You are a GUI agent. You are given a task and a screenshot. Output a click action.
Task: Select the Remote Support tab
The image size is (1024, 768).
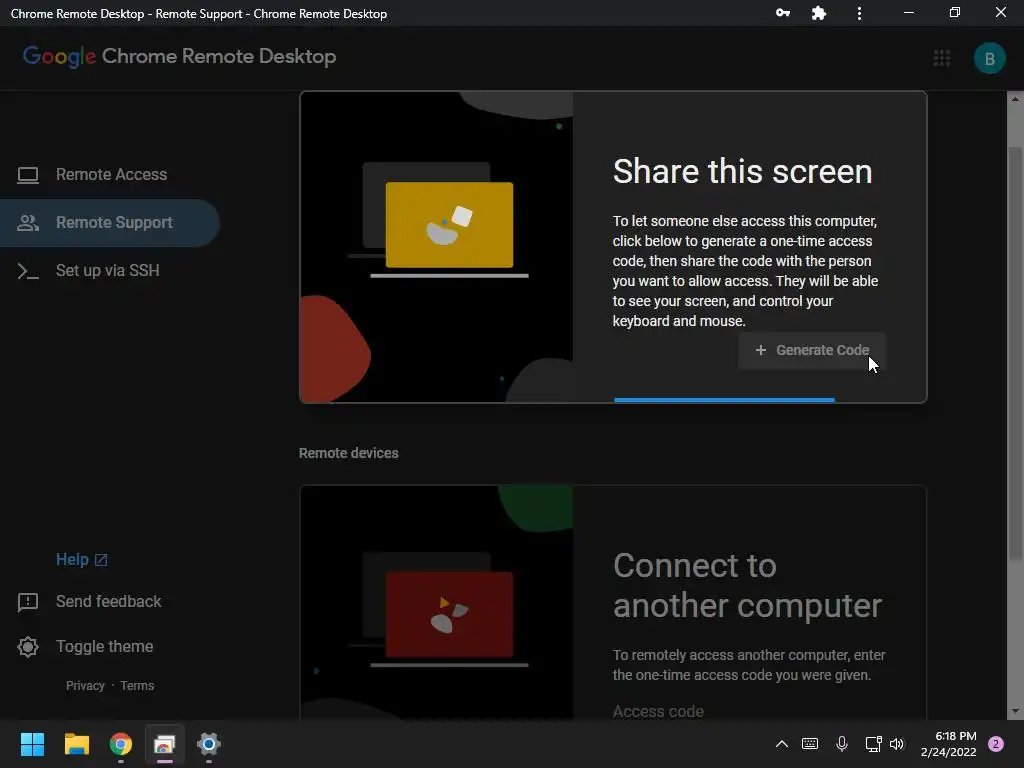pyautogui.click(x=110, y=223)
